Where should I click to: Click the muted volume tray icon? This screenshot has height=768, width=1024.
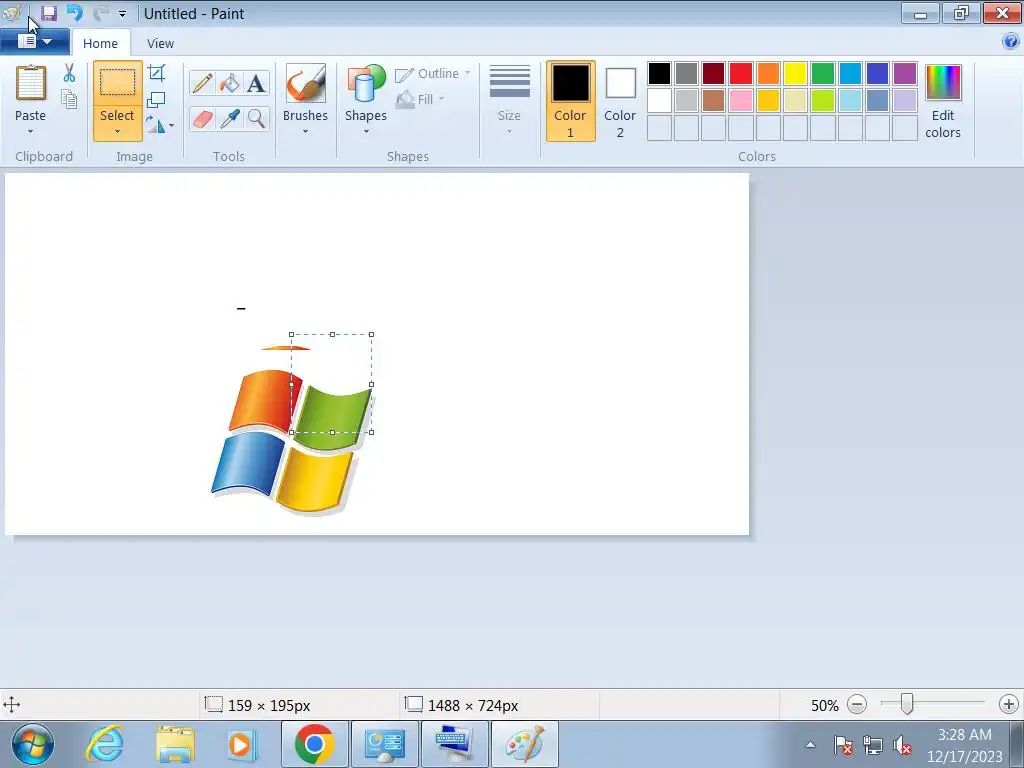coord(903,744)
